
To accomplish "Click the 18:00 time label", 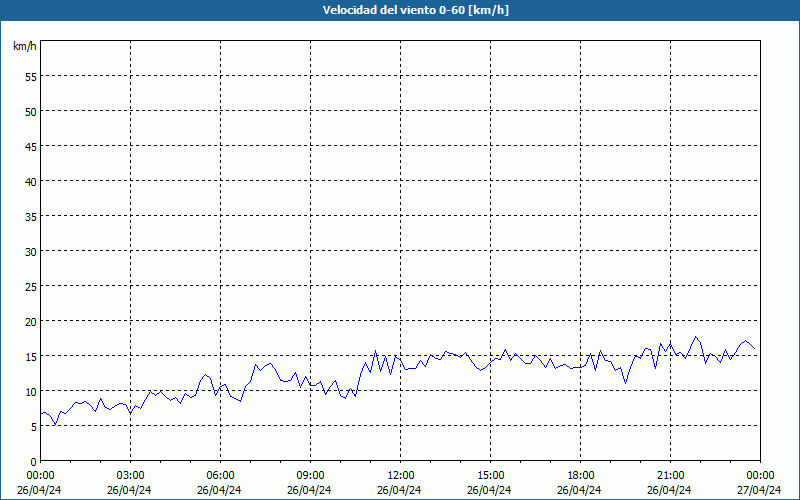I will 581,476.
